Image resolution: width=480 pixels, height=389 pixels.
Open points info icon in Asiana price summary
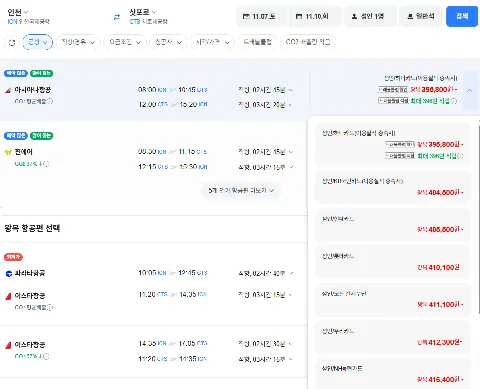click(x=454, y=101)
